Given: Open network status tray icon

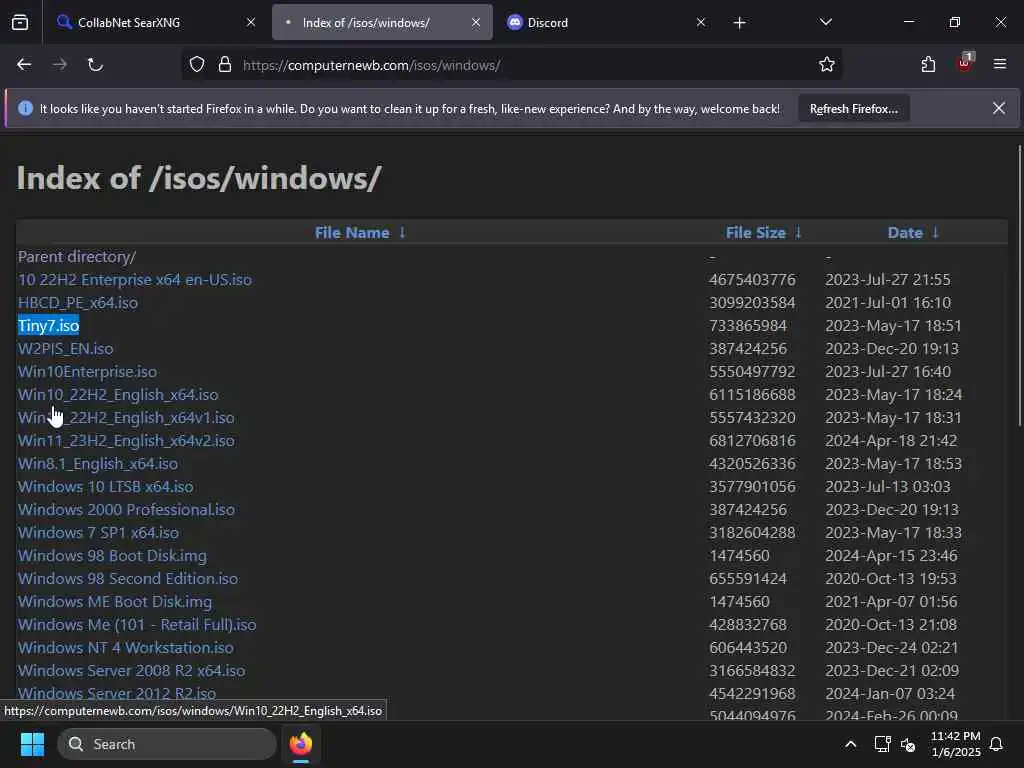Looking at the screenshot, I should (882, 744).
